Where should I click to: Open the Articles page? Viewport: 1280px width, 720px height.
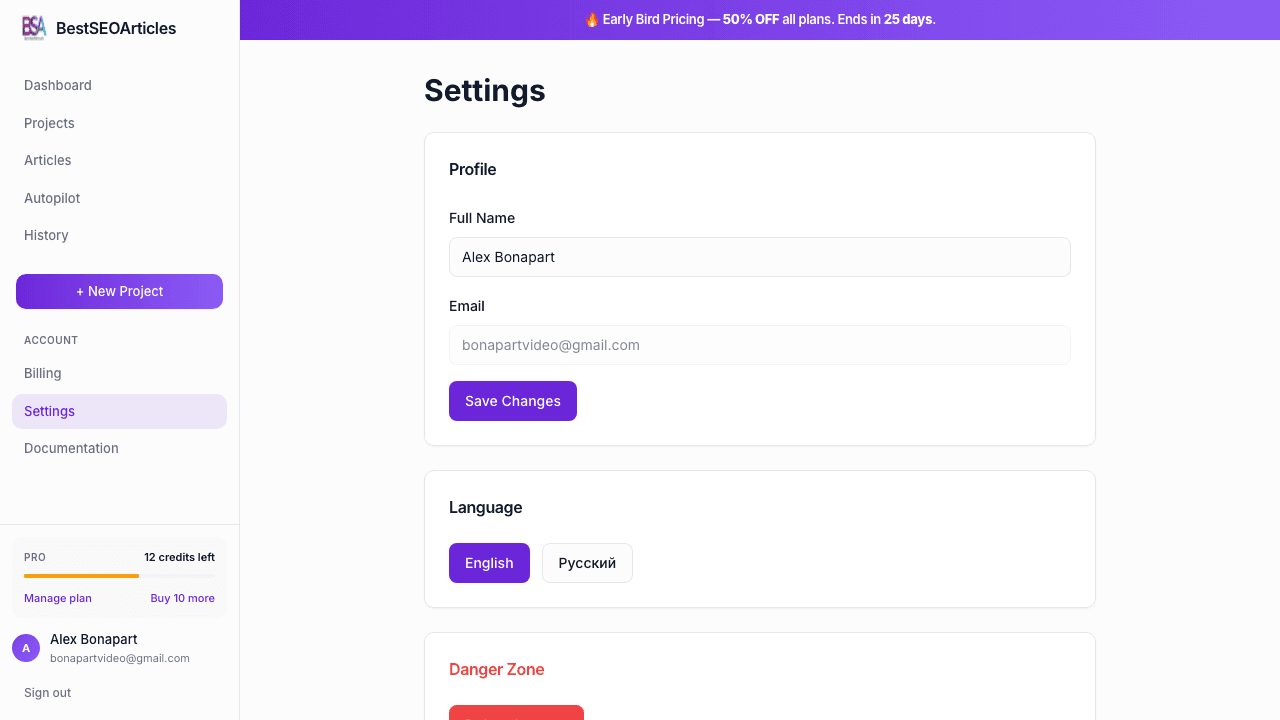47,160
